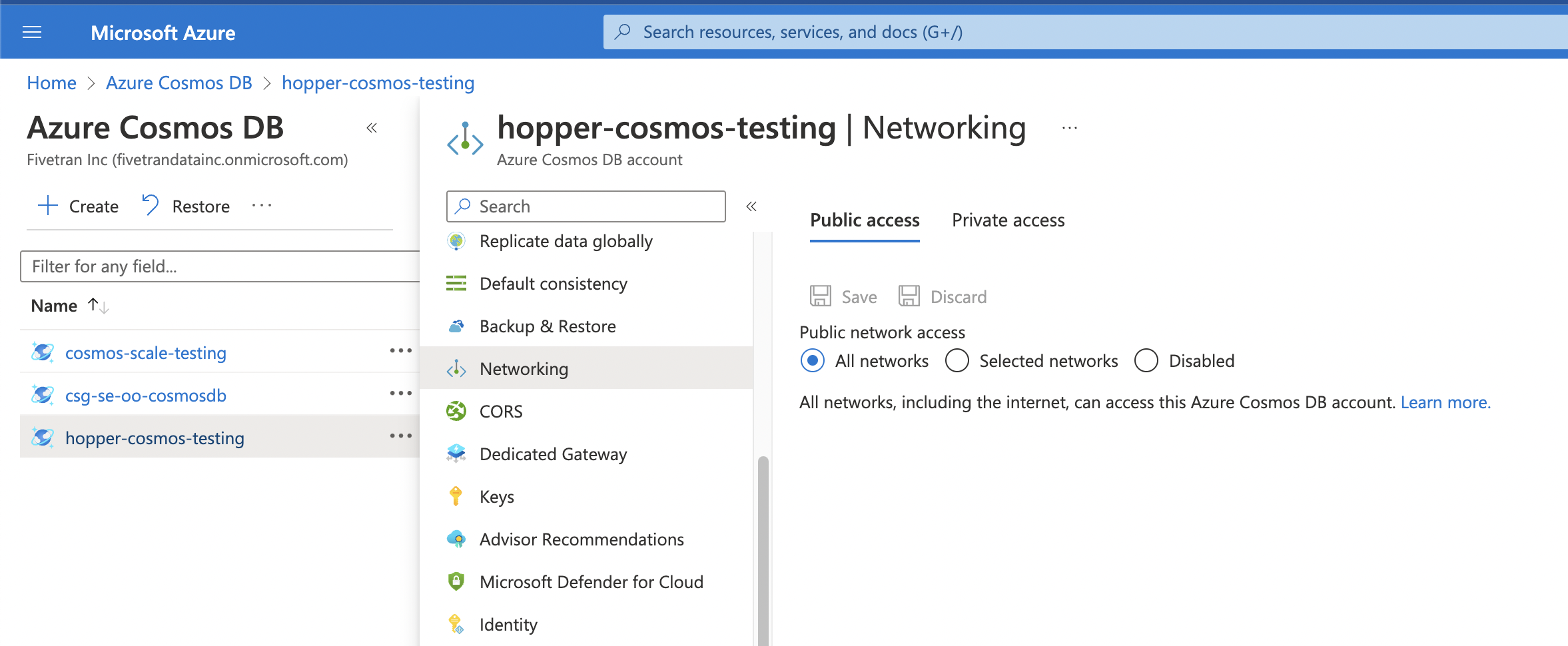Click the Create plus icon
1568x646 pixels.
(48, 205)
